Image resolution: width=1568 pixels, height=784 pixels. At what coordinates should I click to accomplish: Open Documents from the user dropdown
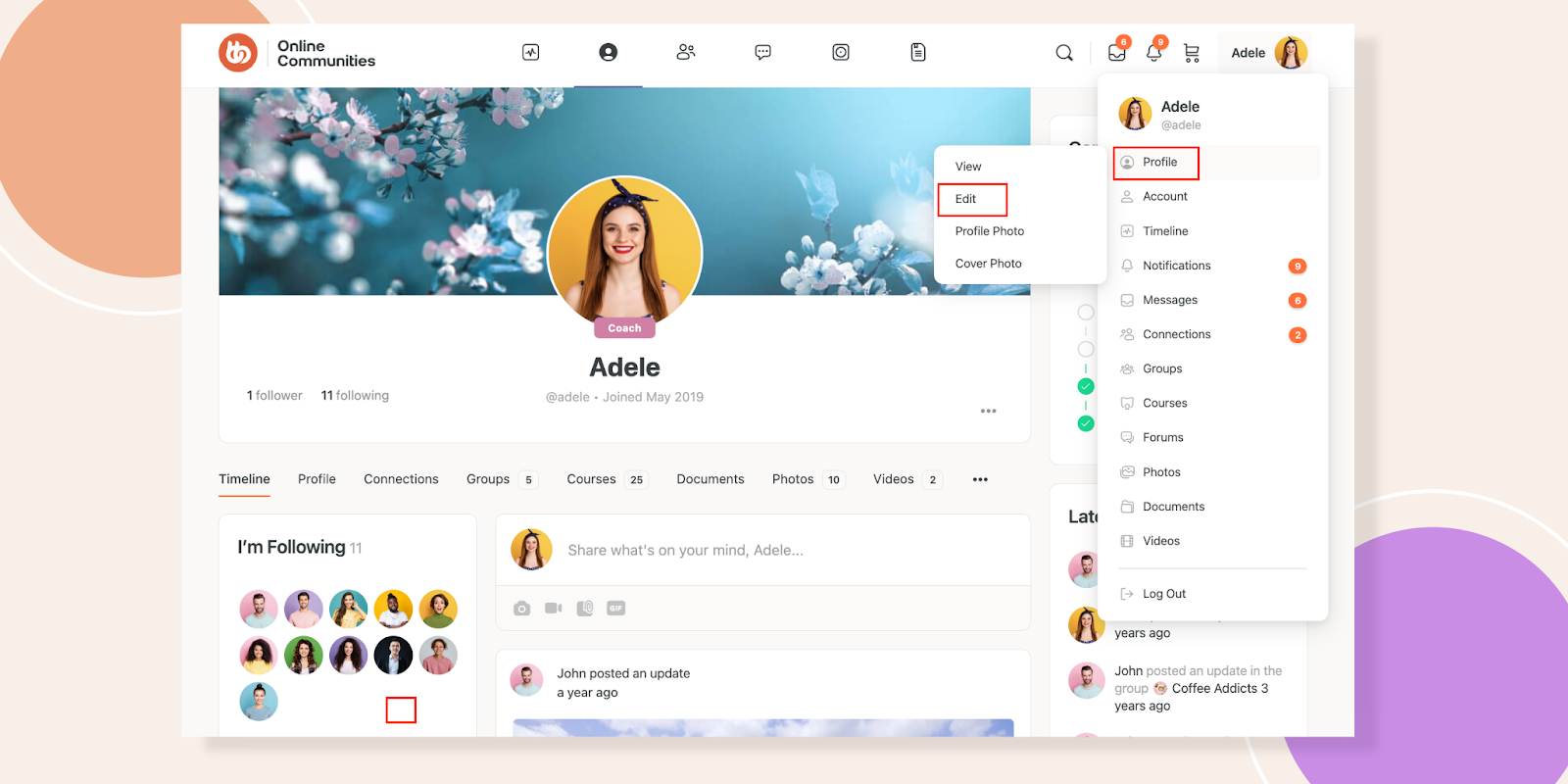coord(1174,507)
